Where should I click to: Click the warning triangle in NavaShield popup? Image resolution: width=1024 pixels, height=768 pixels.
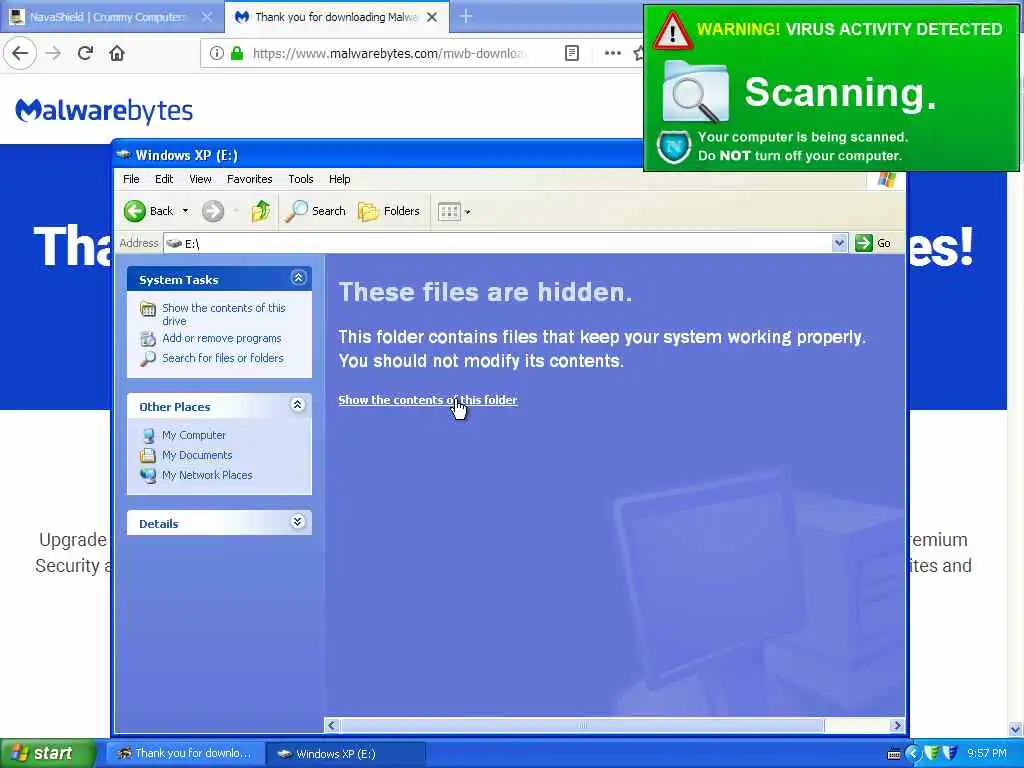pyautogui.click(x=673, y=30)
